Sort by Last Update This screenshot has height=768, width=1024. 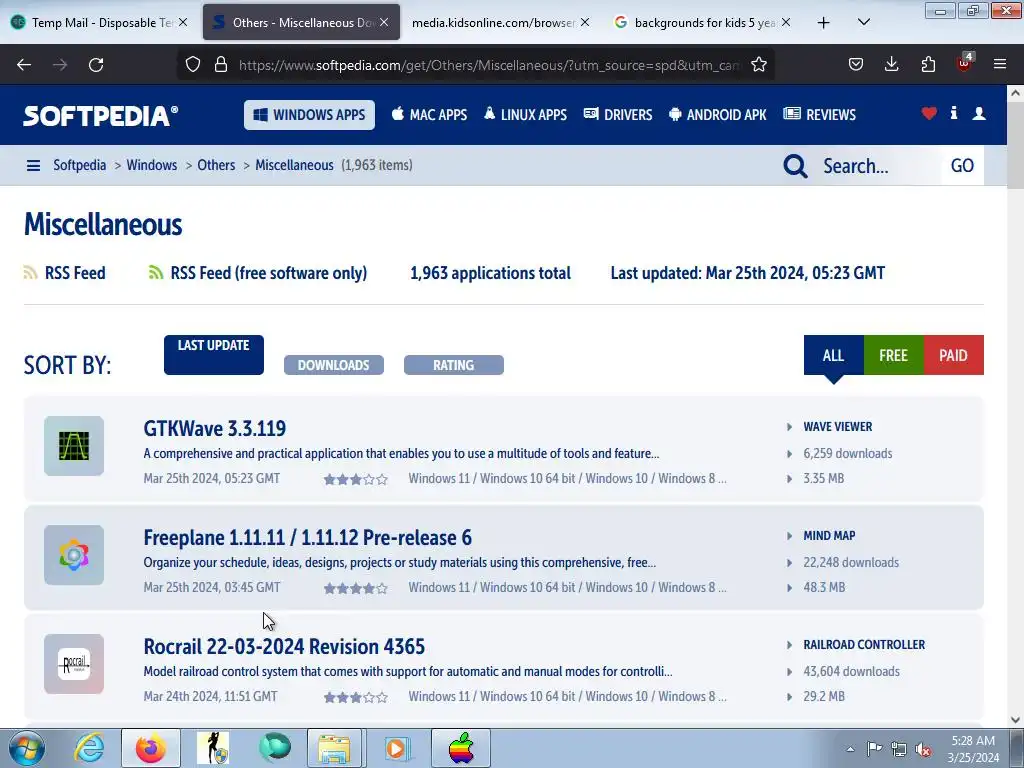214,355
